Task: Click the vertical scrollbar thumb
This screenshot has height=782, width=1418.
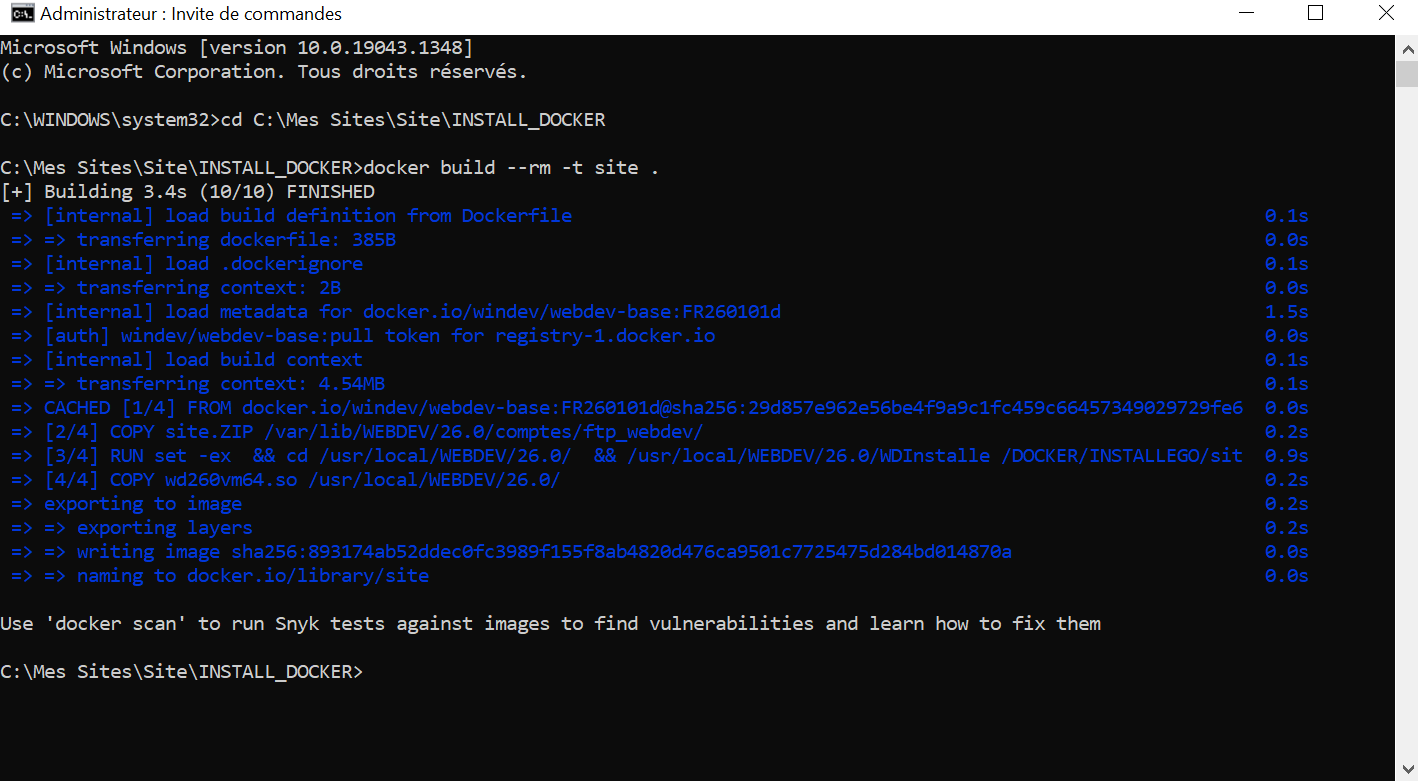Action: click(1406, 74)
